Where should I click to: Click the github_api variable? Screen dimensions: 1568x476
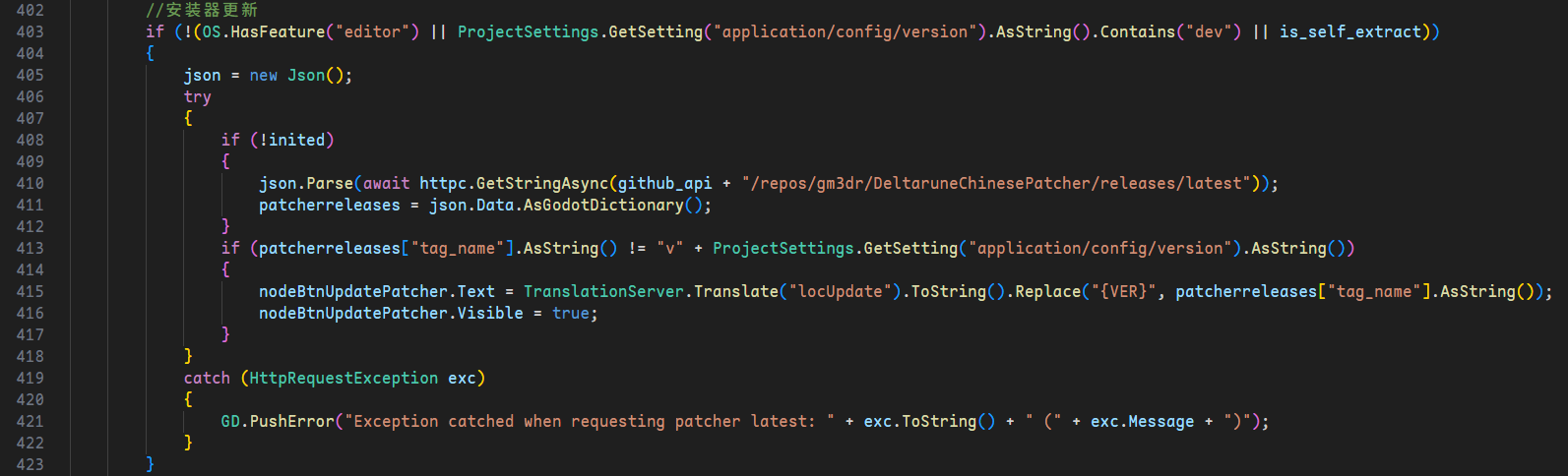pos(664,183)
